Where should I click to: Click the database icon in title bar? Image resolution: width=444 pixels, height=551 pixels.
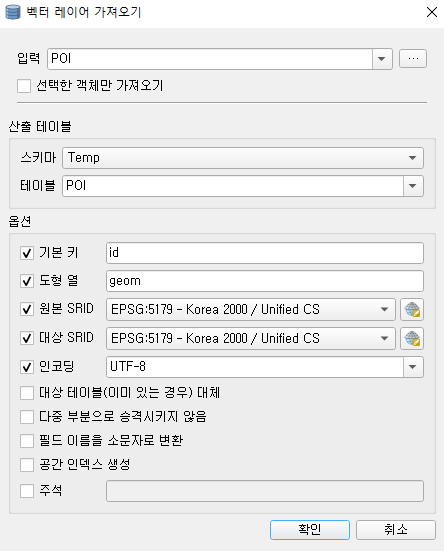(x=13, y=12)
